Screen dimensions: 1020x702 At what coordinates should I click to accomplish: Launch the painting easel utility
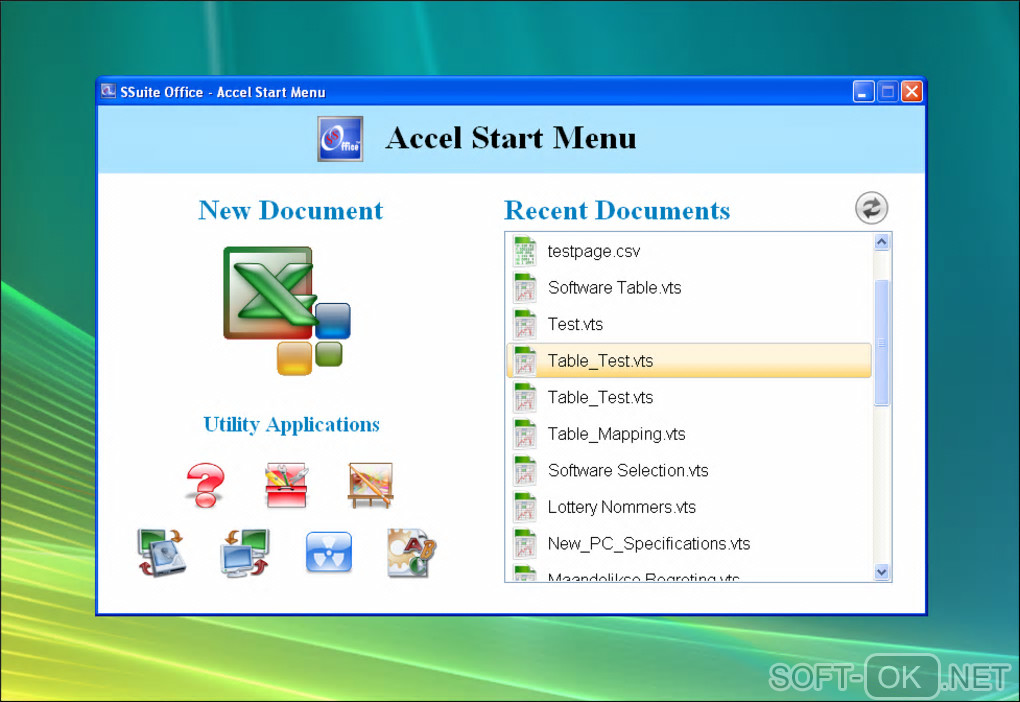[x=370, y=485]
